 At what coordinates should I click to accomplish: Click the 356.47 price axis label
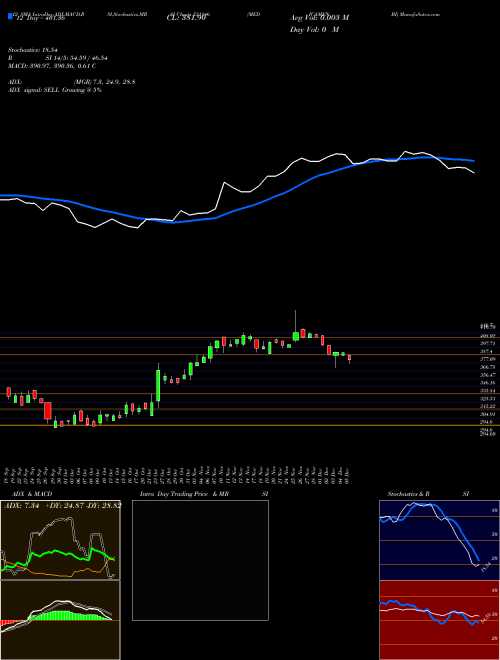489,375
